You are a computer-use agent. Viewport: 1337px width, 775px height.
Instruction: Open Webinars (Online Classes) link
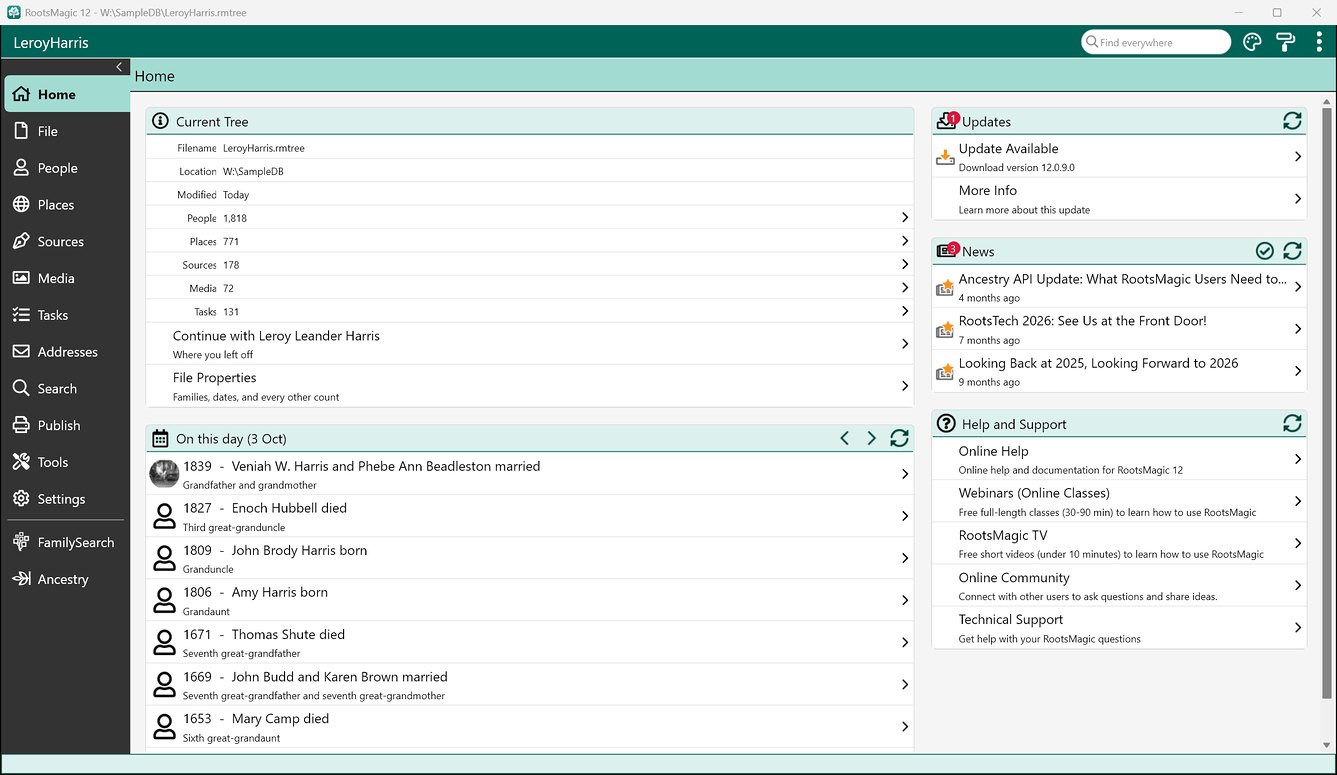pos(1119,501)
